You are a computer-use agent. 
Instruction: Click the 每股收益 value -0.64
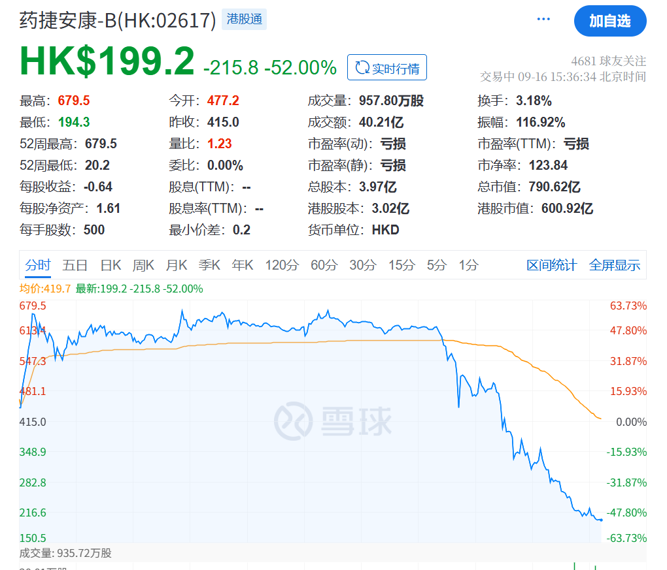[x=98, y=187]
